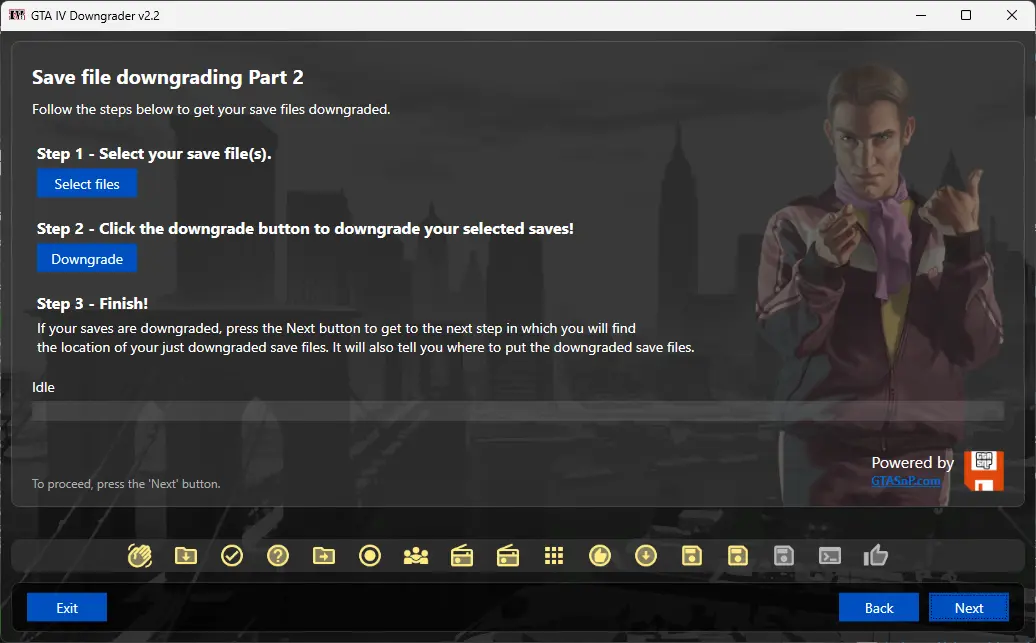
Task: Open the GTASnP.com link
Action: 906,480
